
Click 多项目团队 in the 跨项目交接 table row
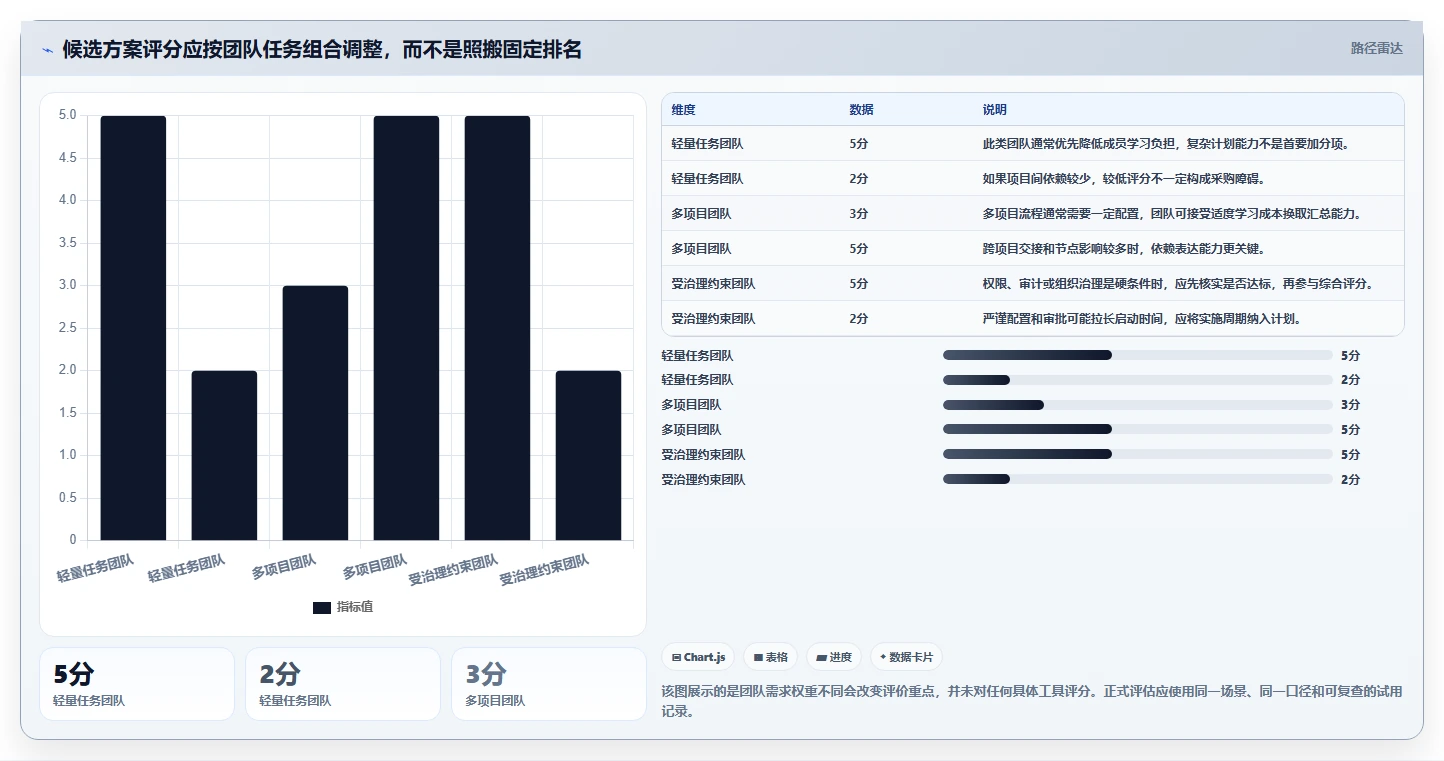[702, 249]
